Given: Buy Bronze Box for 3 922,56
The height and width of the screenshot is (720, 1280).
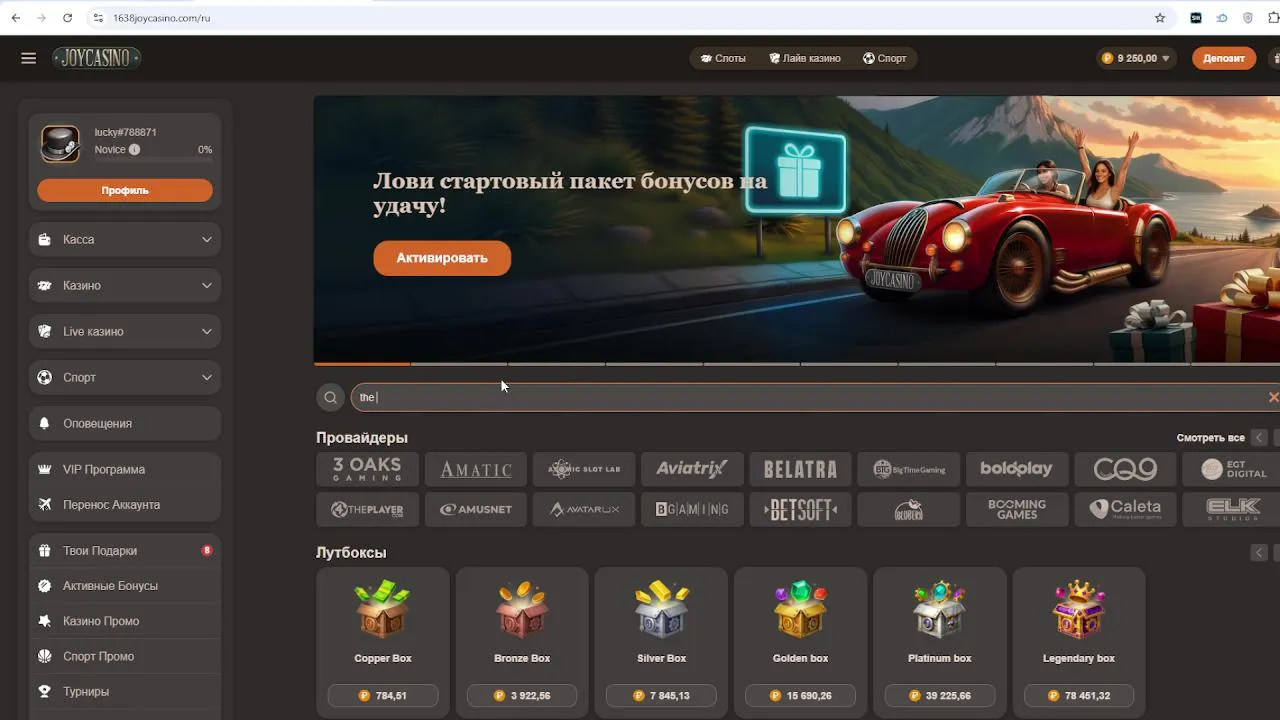Looking at the screenshot, I should (x=522, y=696).
